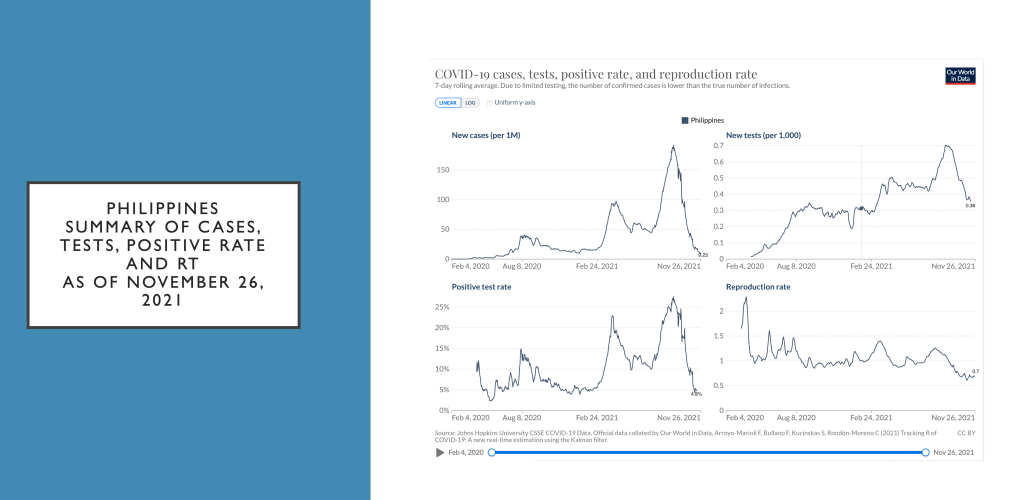Viewport: 1023px width, 500px height.
Task: Click the CC BY license link
Action: coord(965,433)
